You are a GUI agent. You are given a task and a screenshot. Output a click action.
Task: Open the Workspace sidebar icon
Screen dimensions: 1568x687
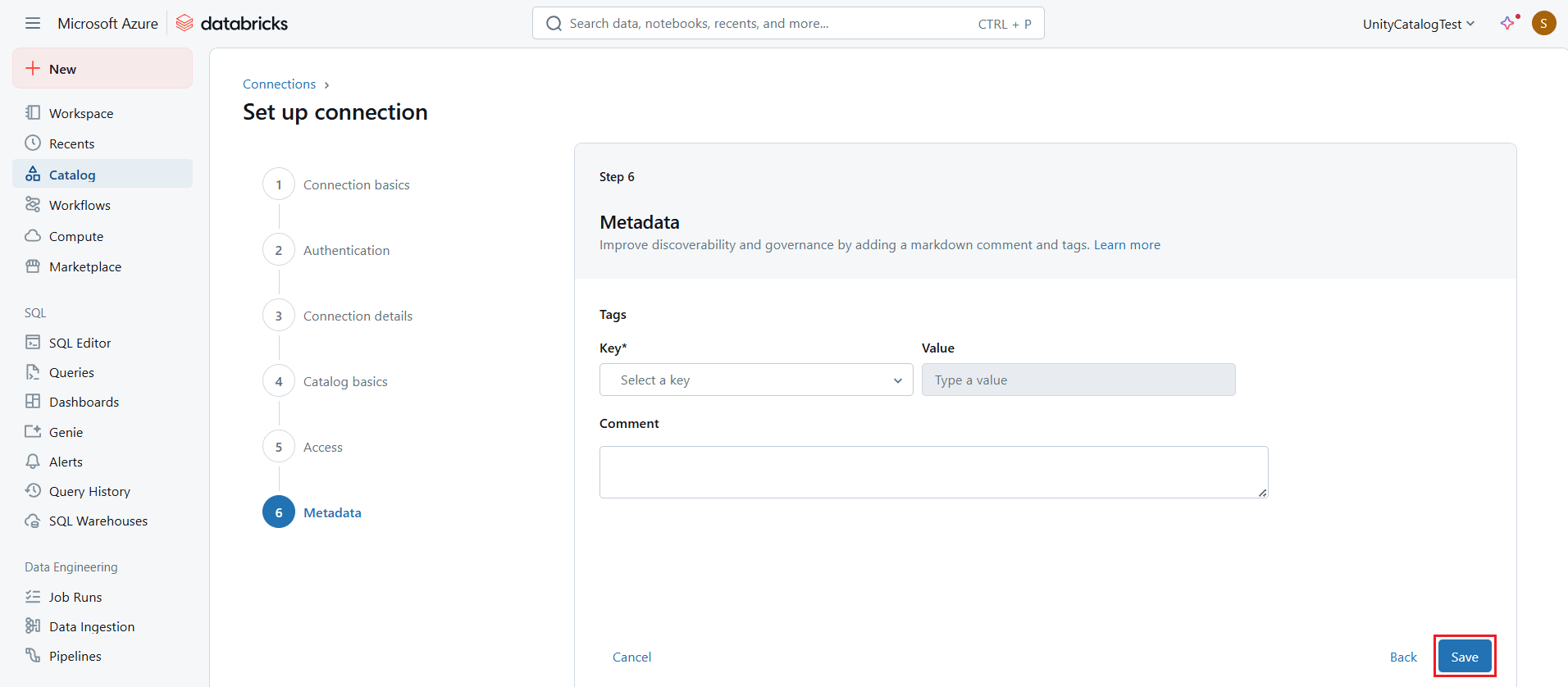pos(33,113)
